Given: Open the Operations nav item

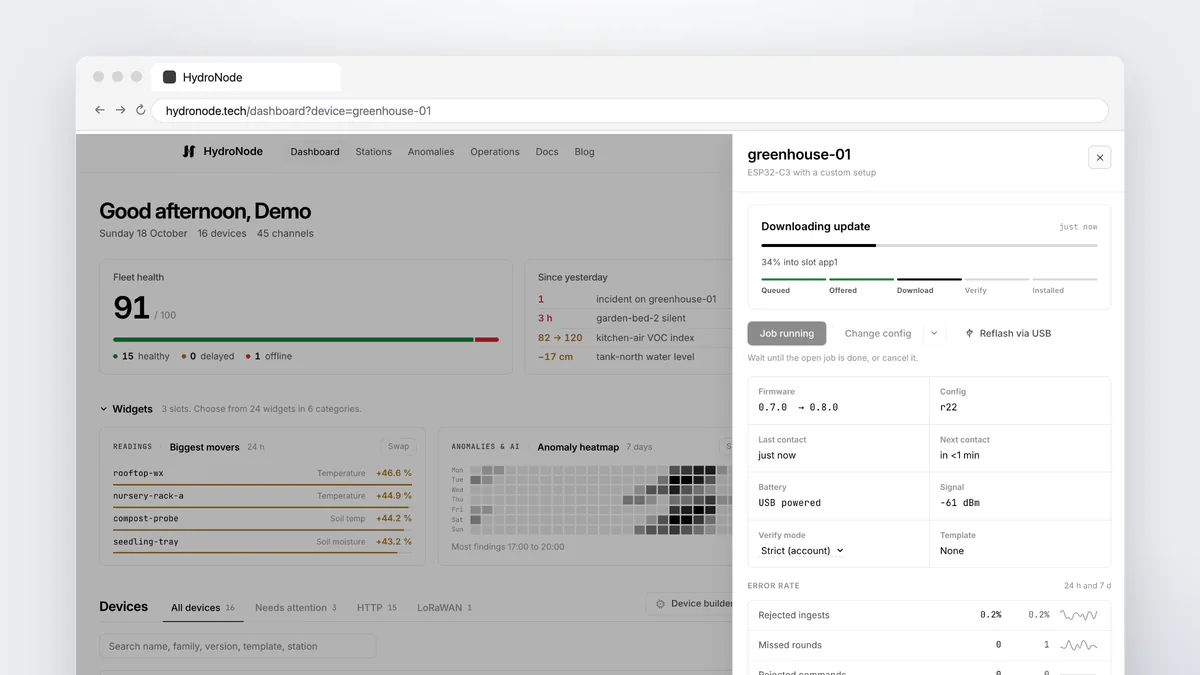Looking at the screenshot, I should (x=495, y=152).
